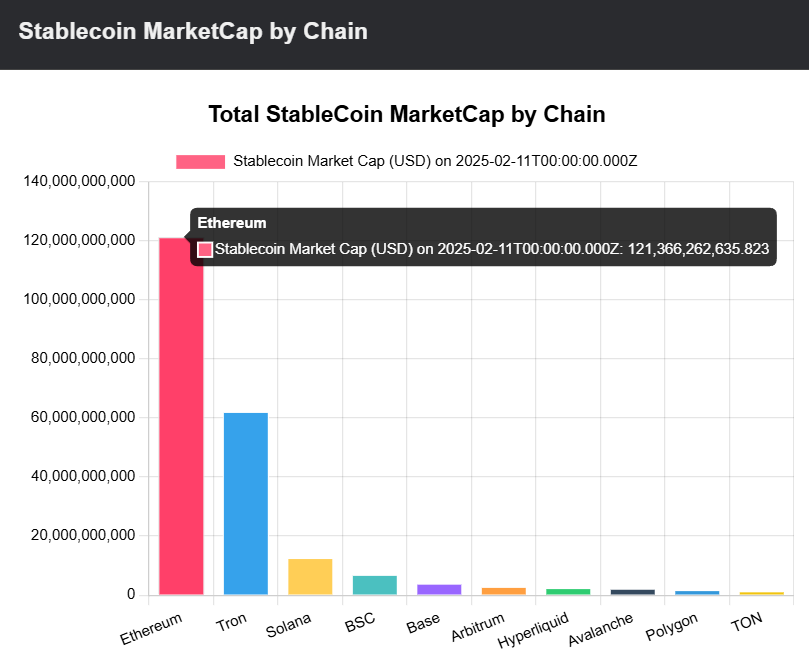Select the small Polygon bar
Image resolution: width=809 pixels, height=670 pixels.
pyautogui.click(x=697, y=593)
